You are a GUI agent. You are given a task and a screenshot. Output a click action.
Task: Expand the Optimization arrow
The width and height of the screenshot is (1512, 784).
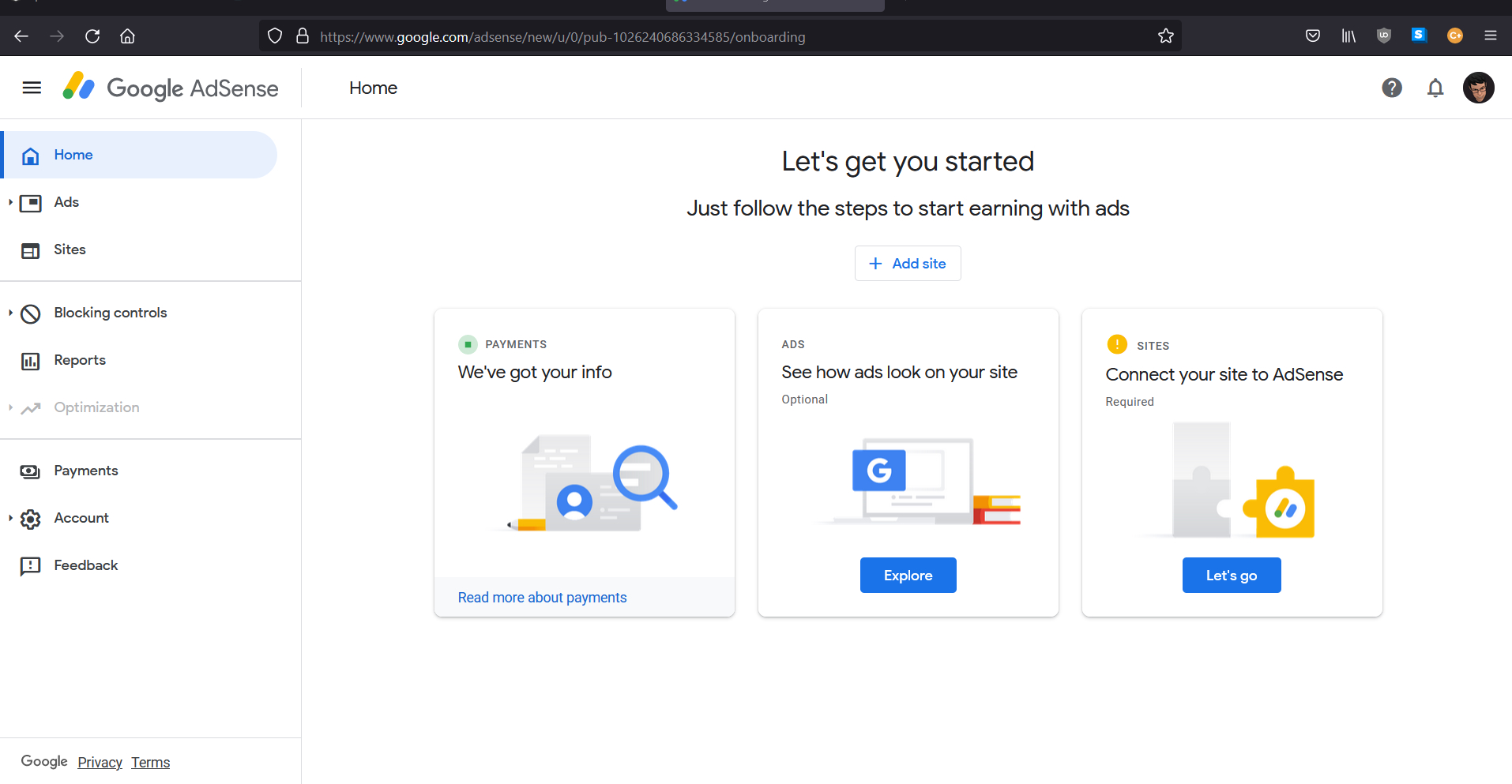click(x=10, y=407)
